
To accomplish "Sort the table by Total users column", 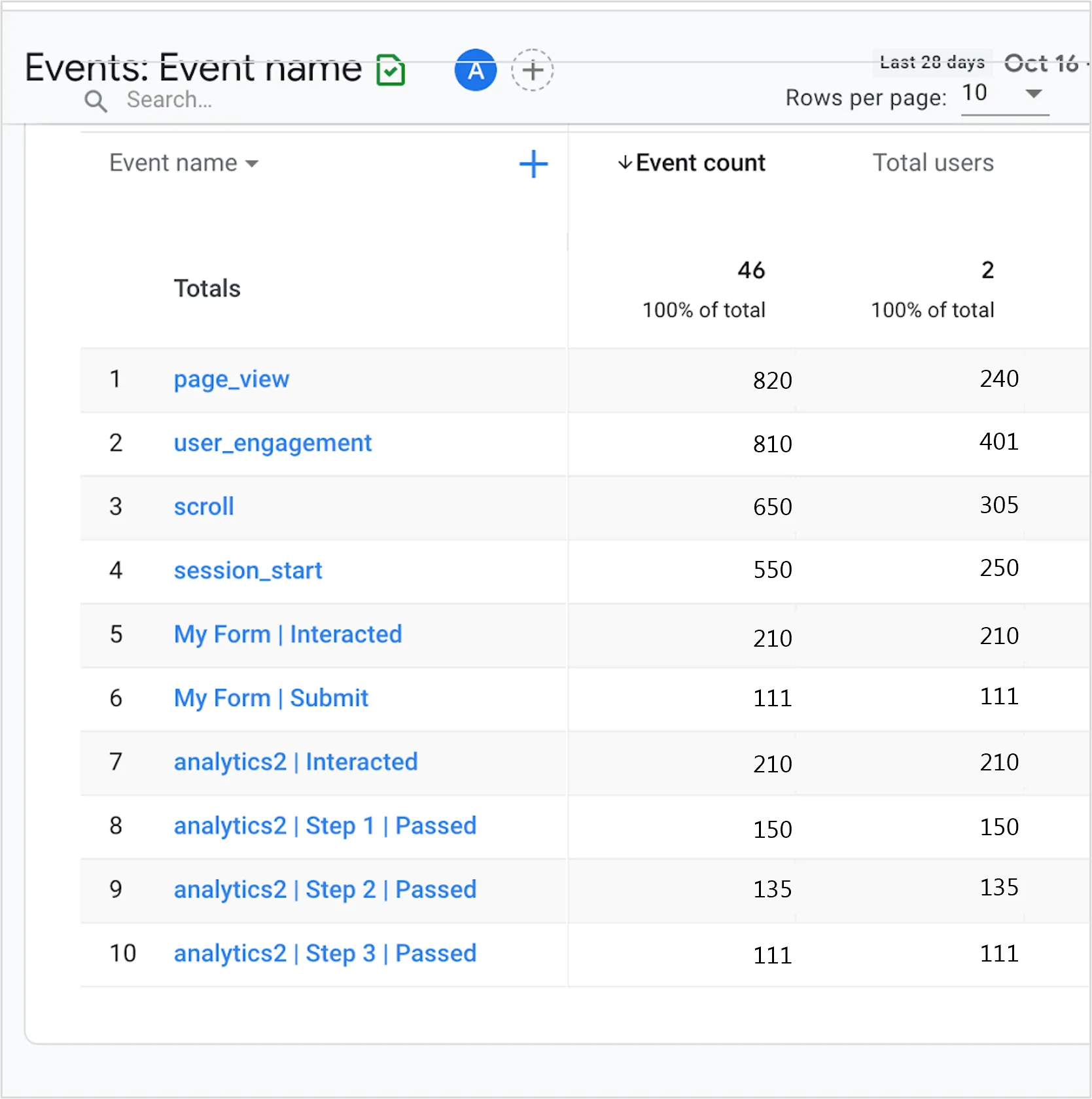I will point(932,163).
